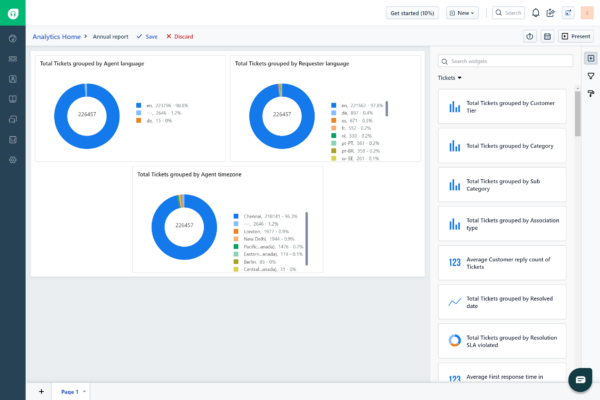The image size is (600, 400).
Task: Discard the report changes
Action: click(179, 36)
